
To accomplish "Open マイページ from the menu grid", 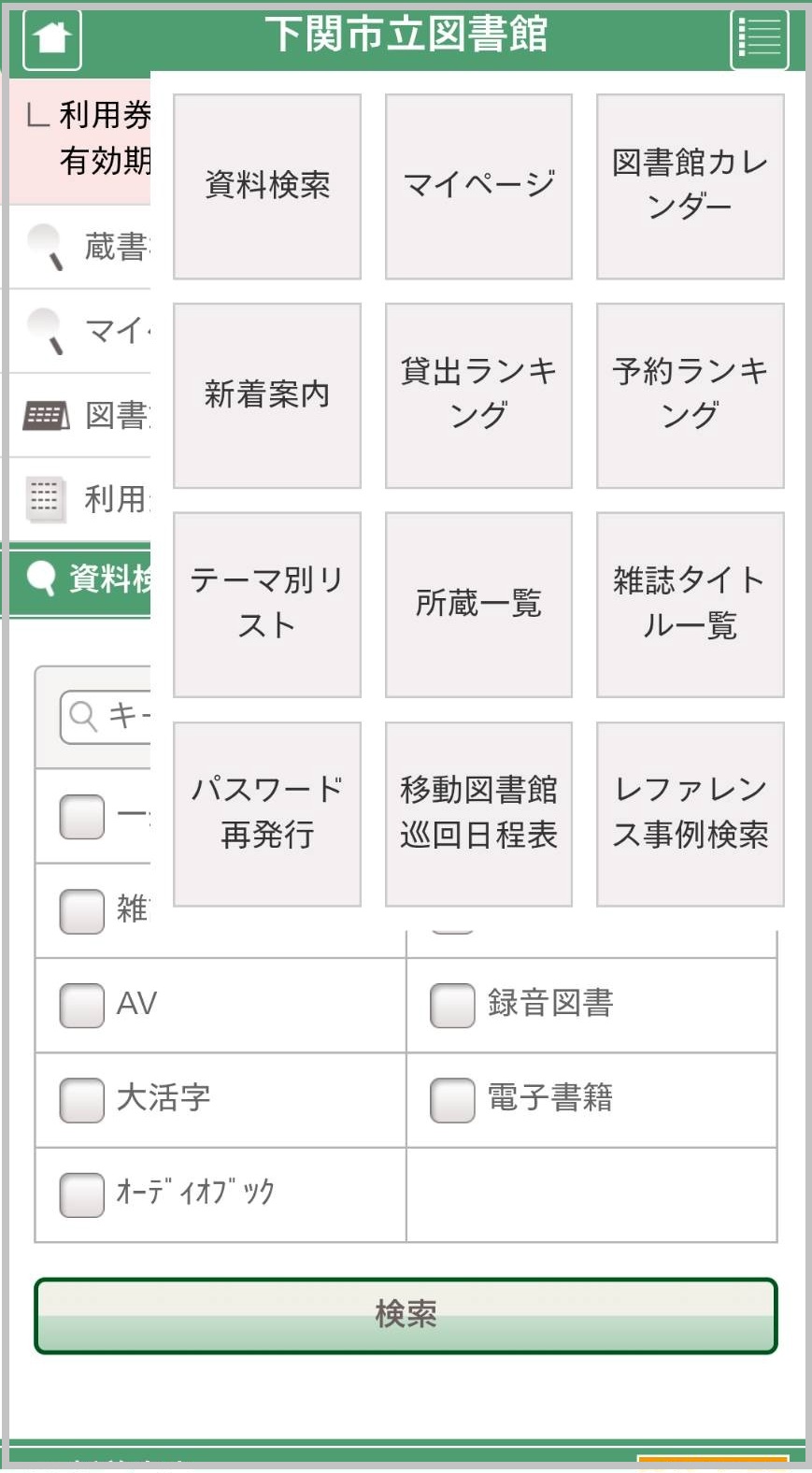I will (477, 185).
